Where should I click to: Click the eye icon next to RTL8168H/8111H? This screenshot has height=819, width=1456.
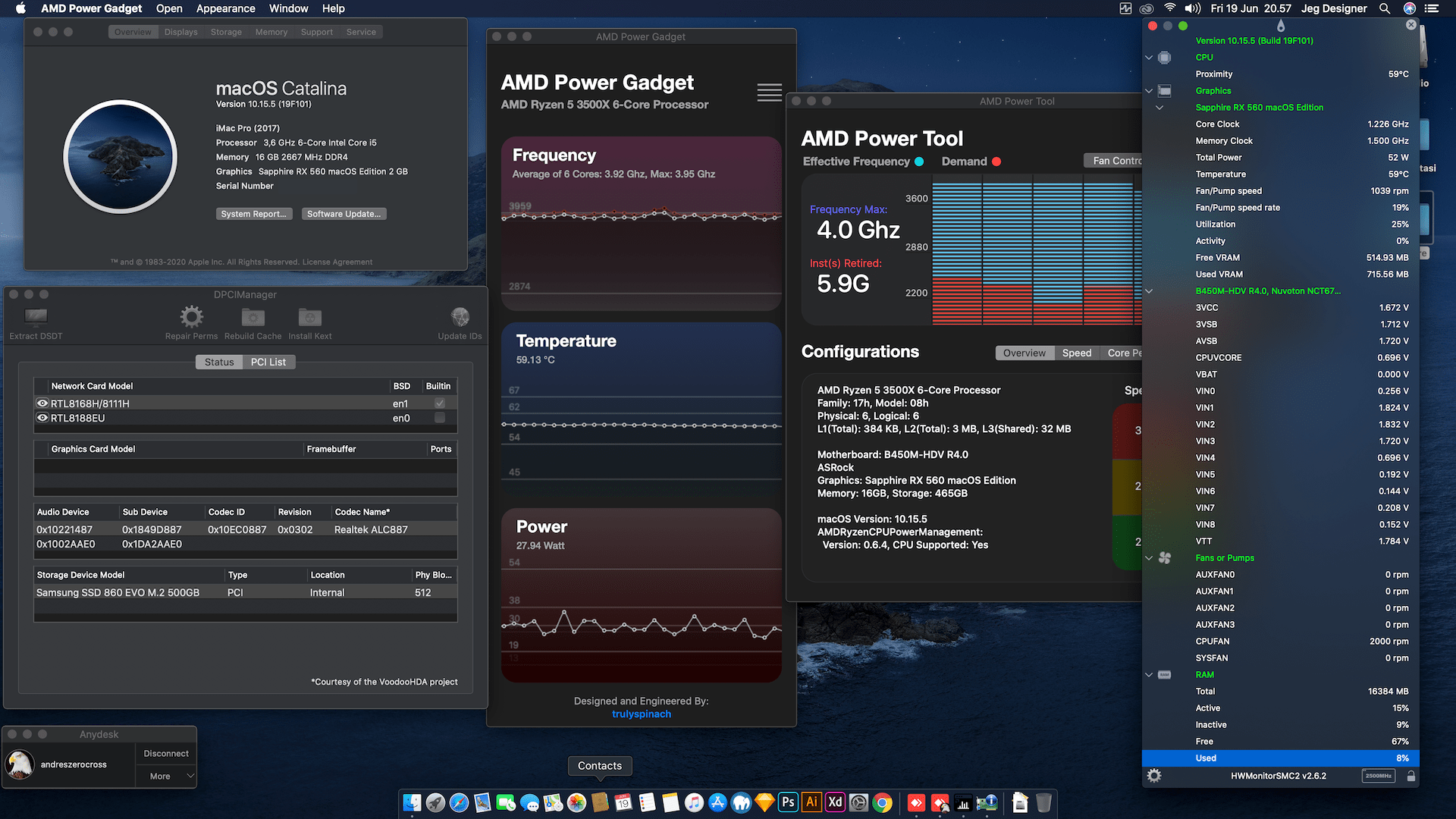(42, 403)
